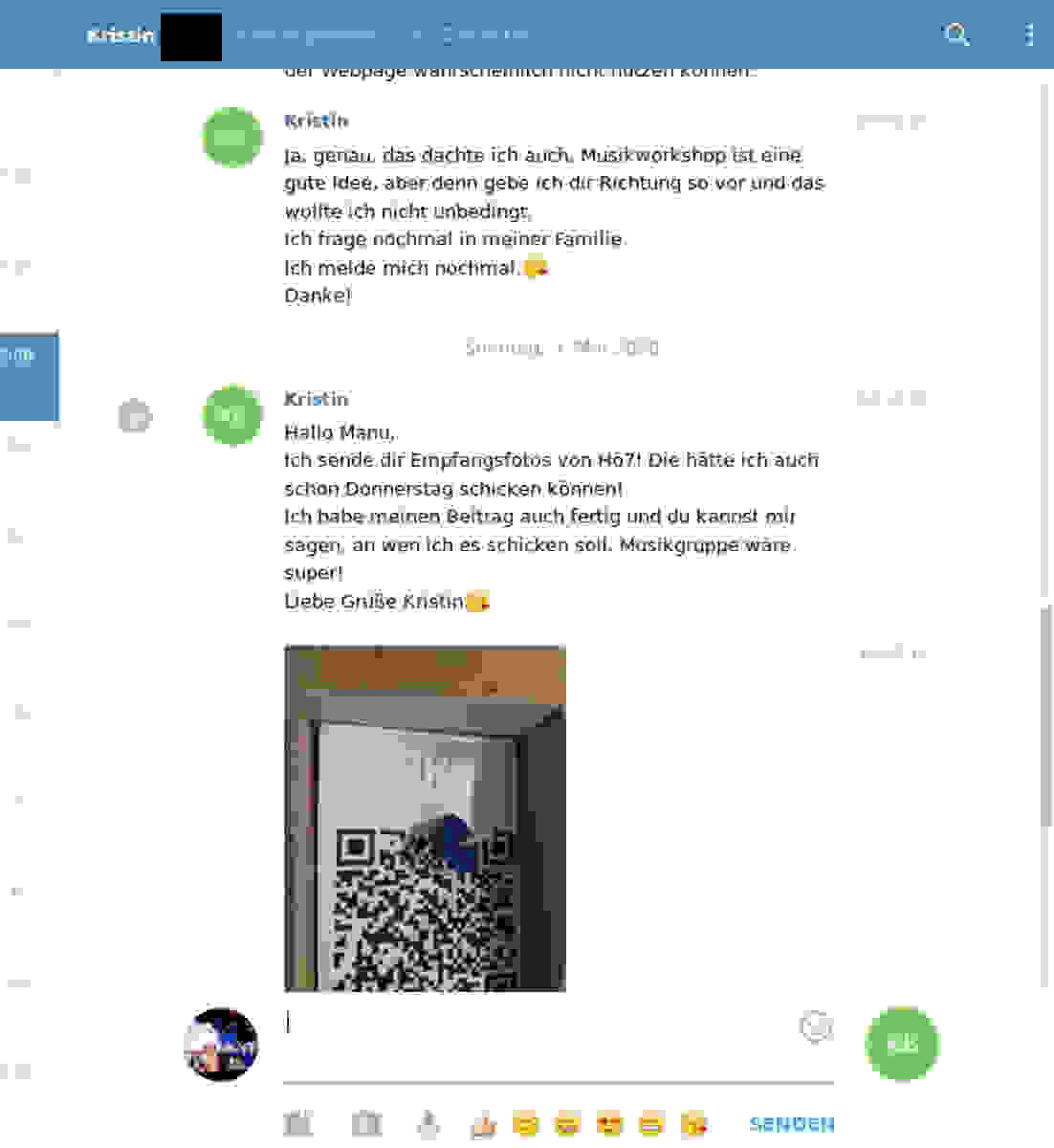This screenshot has height=1148, width=1054.
Task: Click the large green avatar right of input
Action: [x=902, y=1044]
